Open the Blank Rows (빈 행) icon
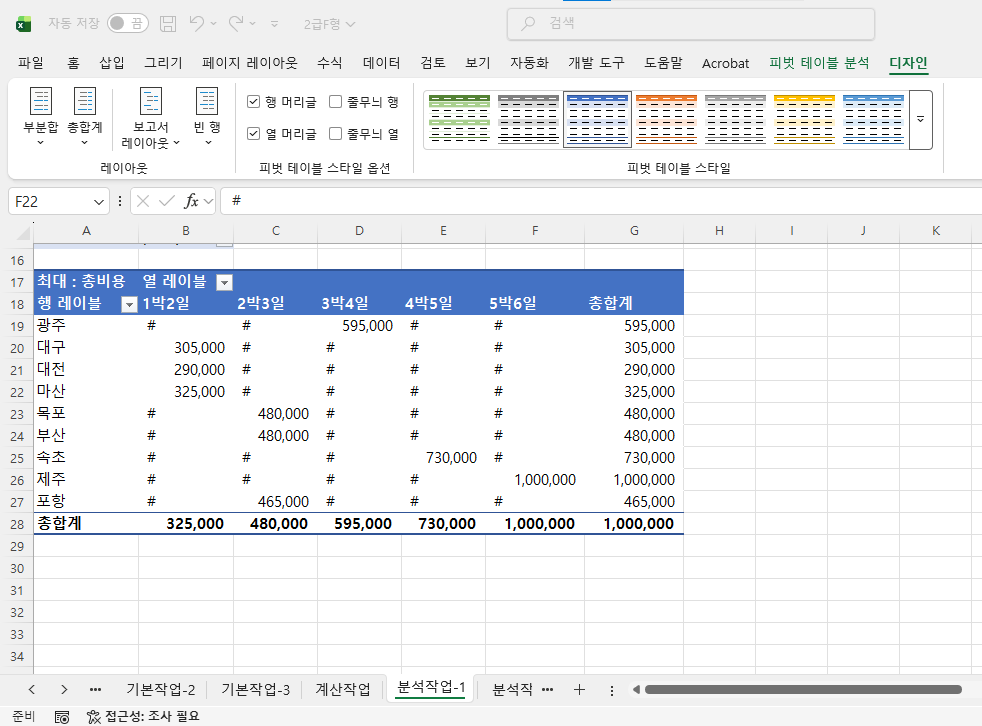This screenshot has width=982, height=726. point(207,110)
